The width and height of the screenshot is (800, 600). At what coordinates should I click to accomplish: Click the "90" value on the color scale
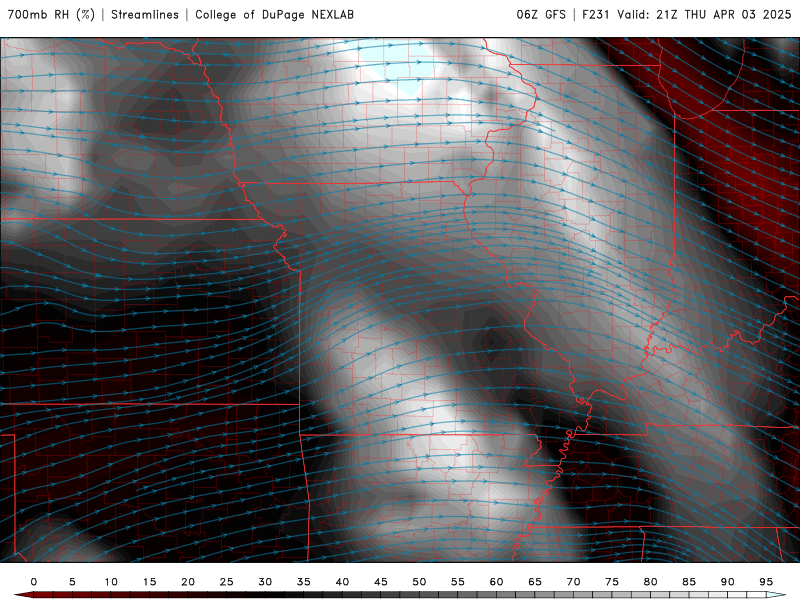[x=728, y=582]
